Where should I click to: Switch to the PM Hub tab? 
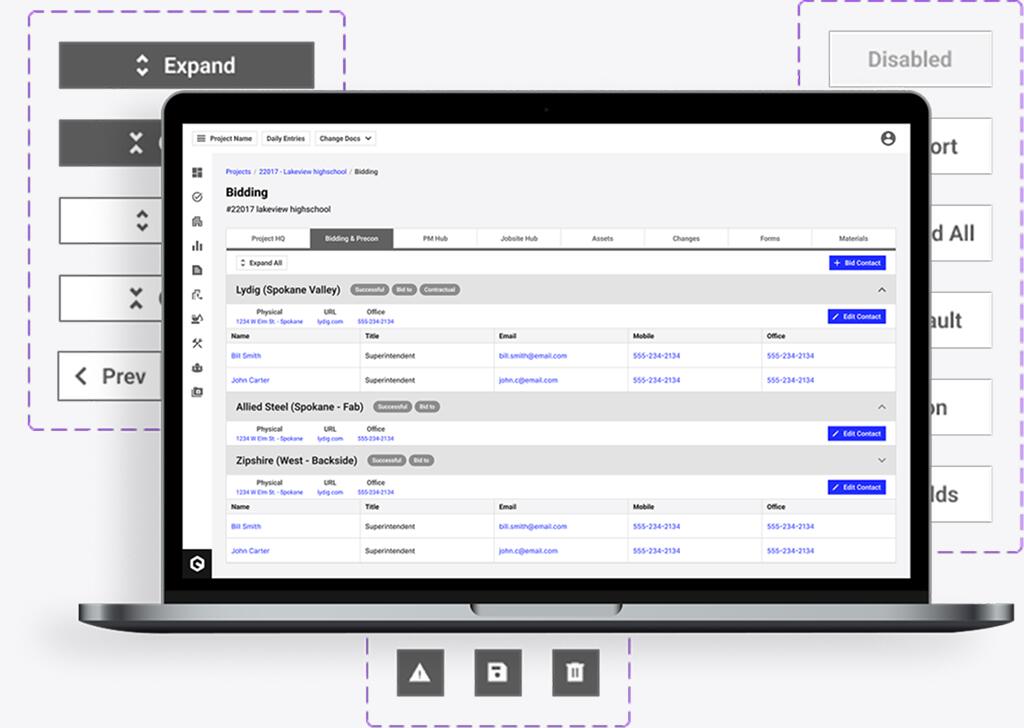(x=435, y=239)
